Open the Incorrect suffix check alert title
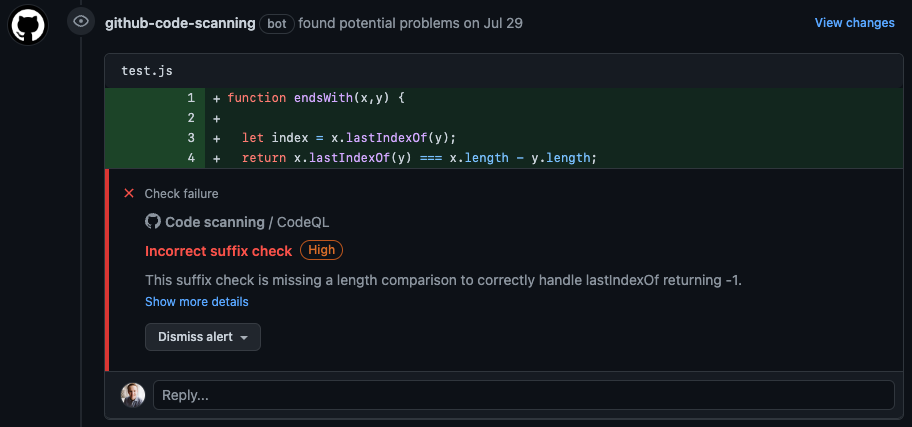Screen dimensions: 912x427 [x=218, y=251]
